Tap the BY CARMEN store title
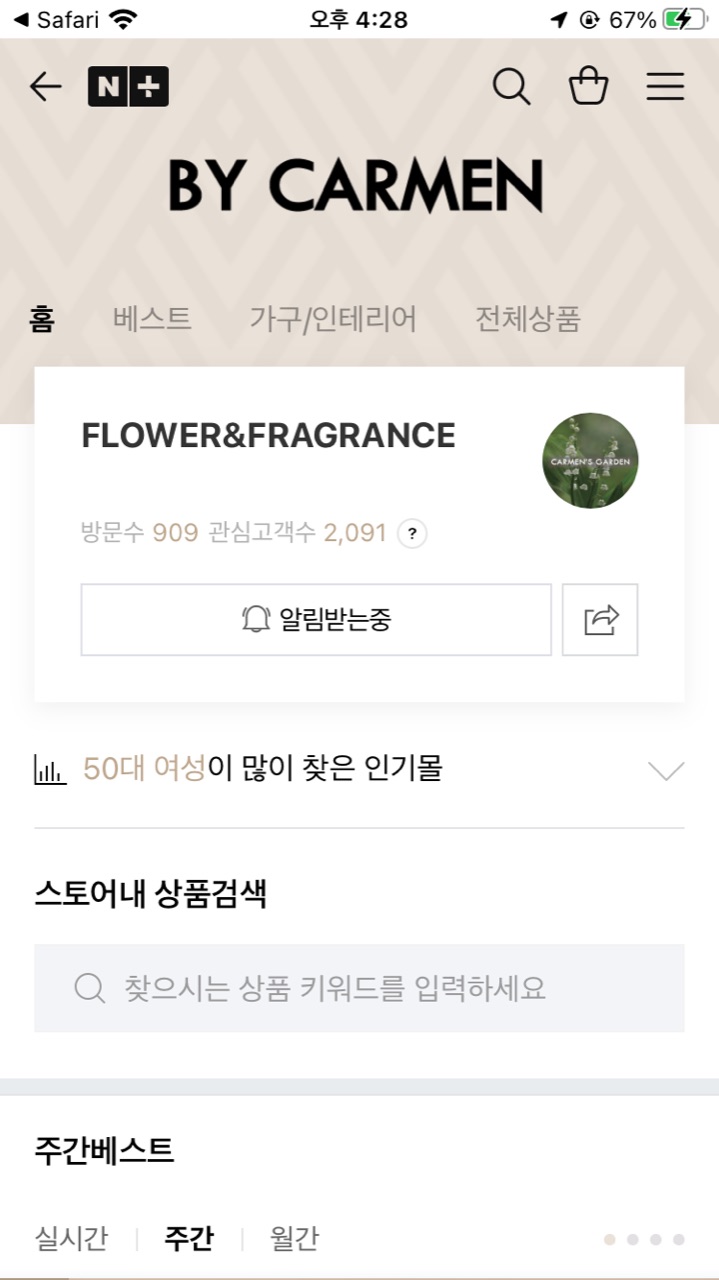This screenshot has width=719, height=1280. click(x=356, y=186)
